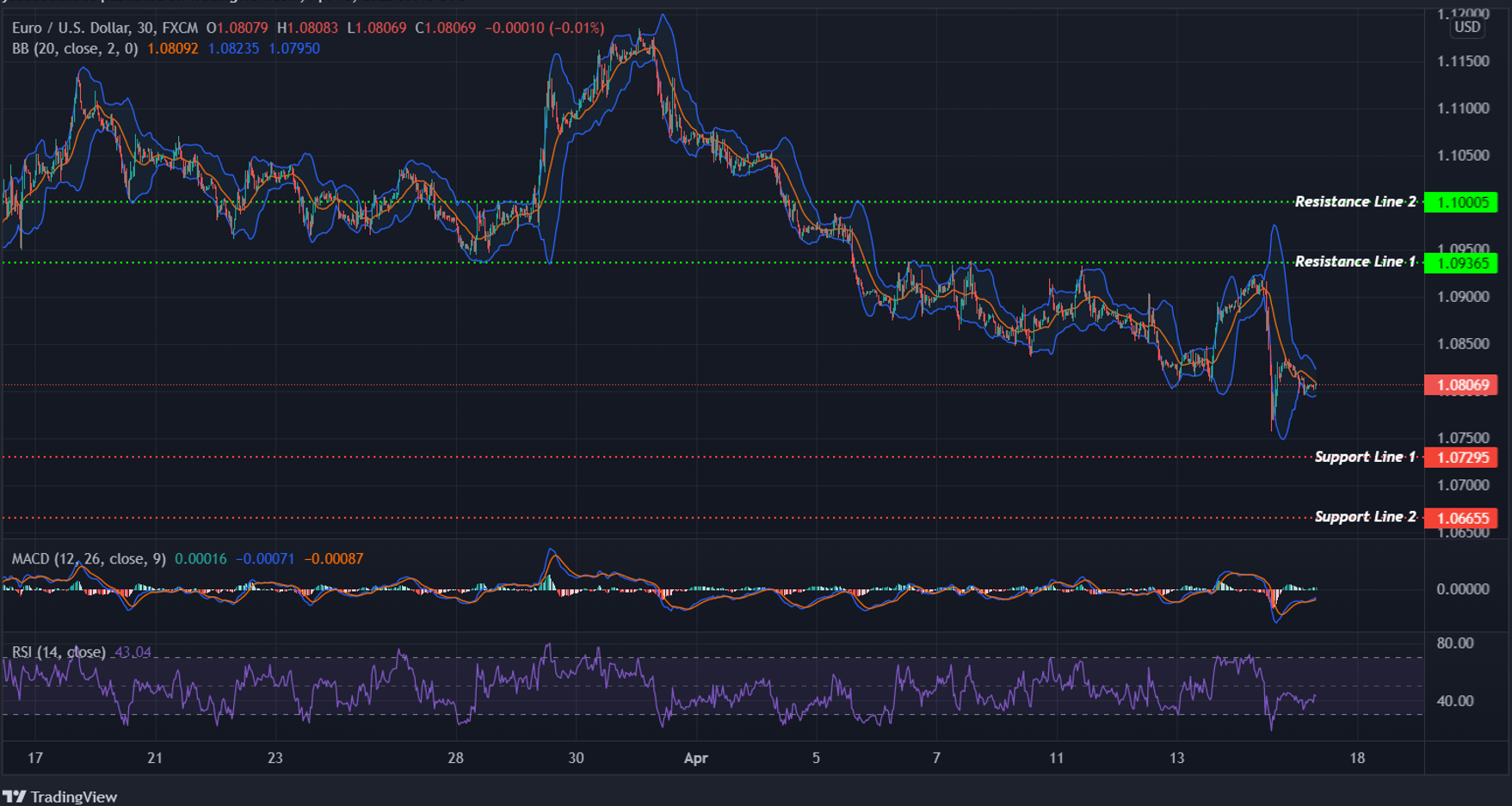
Task: Click the Resistance Line 1 label
Action: click(1355, 261)
